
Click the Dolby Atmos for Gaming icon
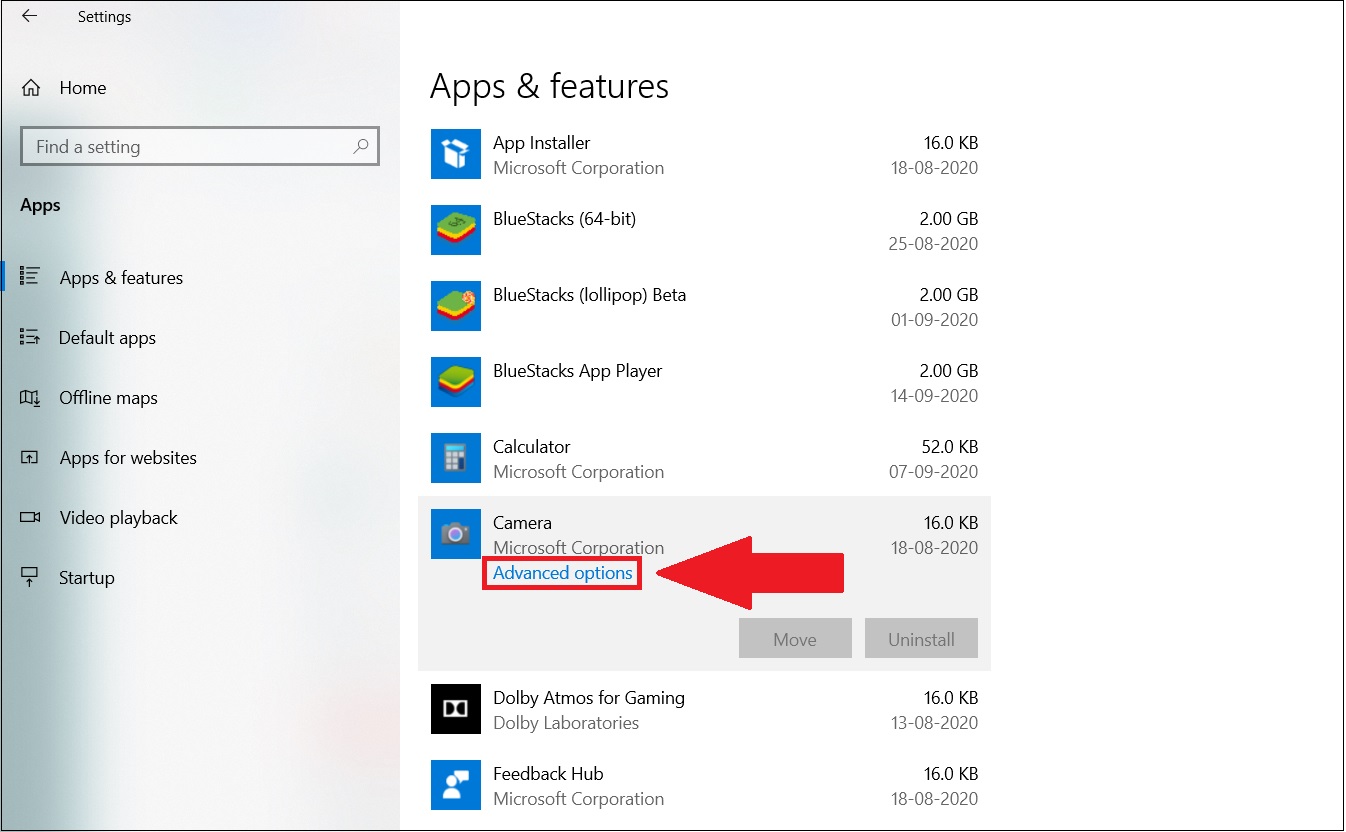pyautogui.click(x=456, y=709)
